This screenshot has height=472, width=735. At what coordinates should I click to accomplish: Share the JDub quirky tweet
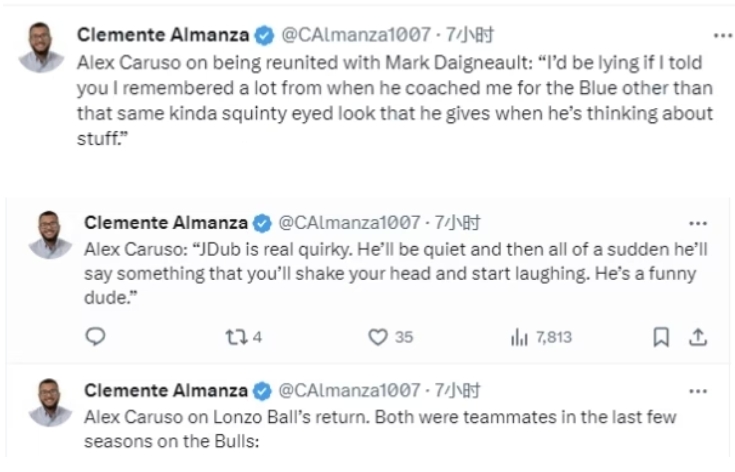699,337
